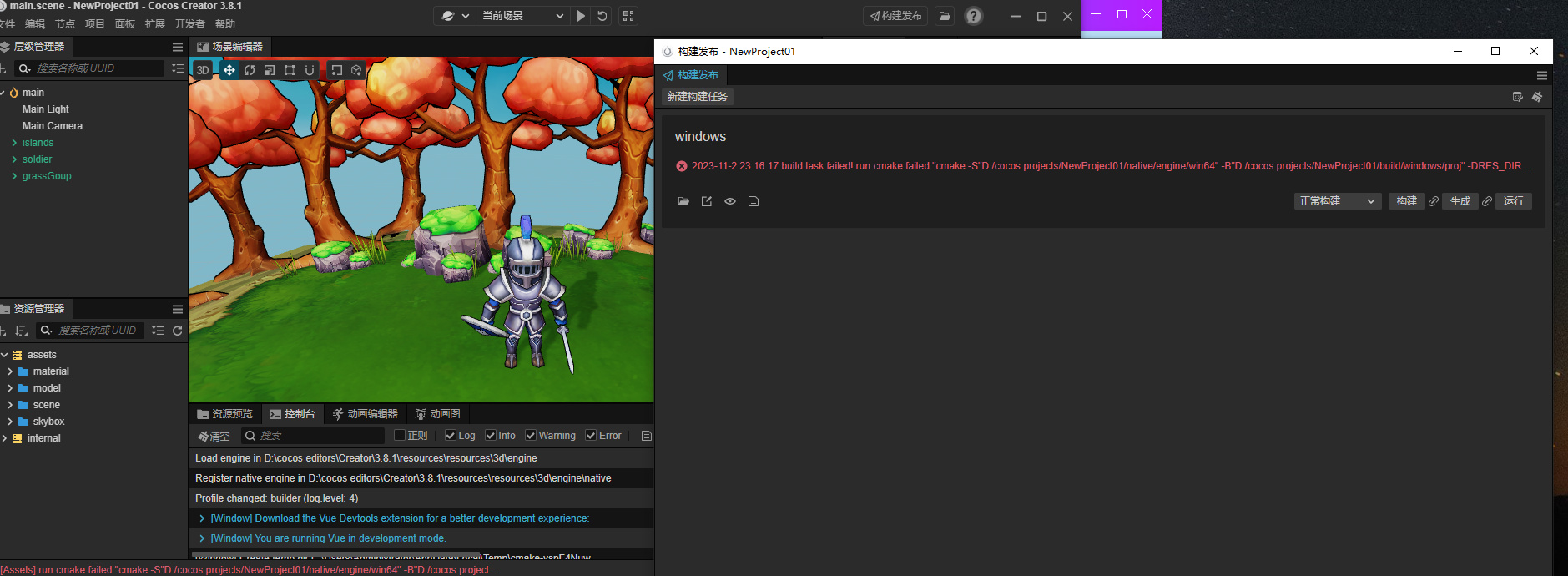Refresh preview with the reload icon

[602, 16]
